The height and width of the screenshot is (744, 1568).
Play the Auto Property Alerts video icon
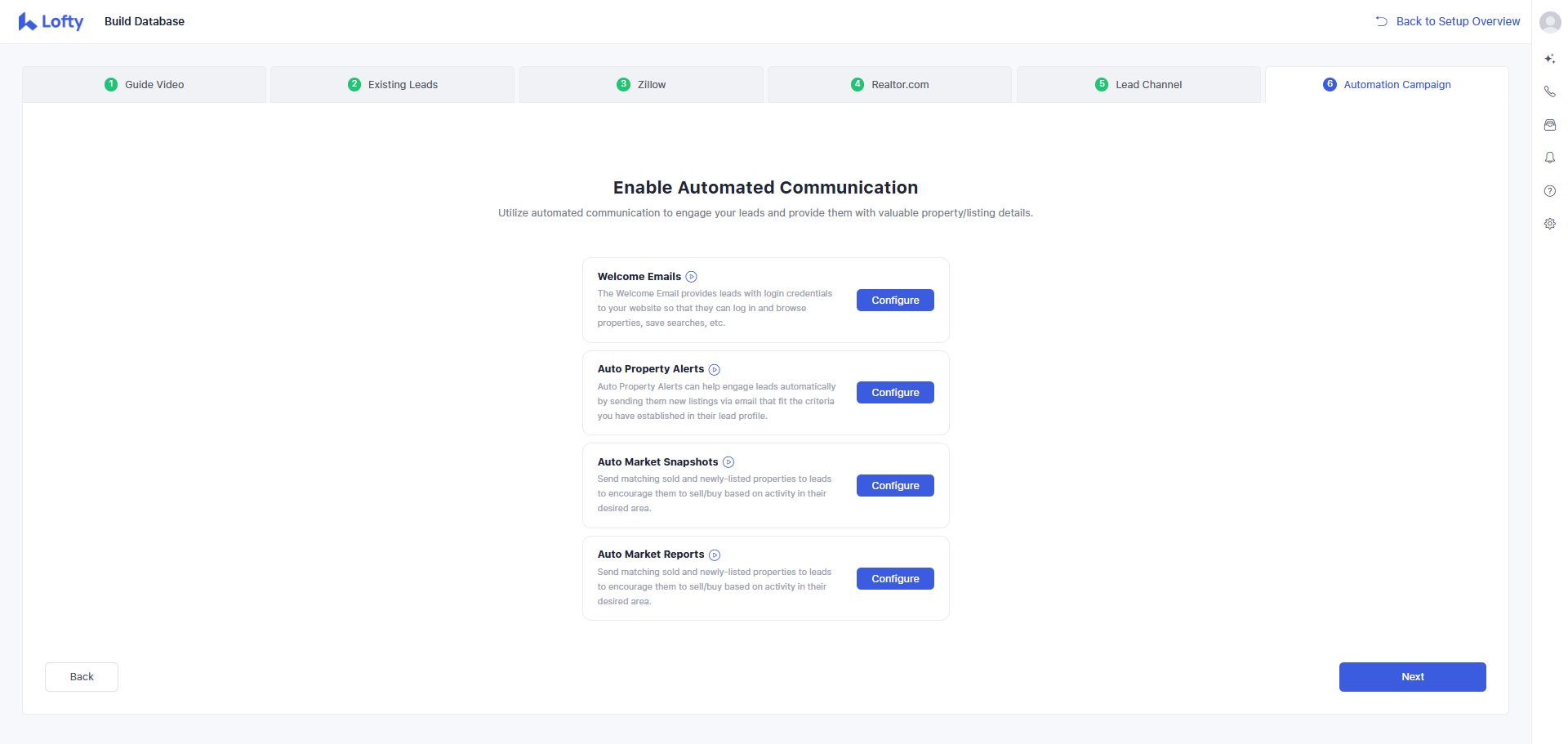click(x=714, y=370)
